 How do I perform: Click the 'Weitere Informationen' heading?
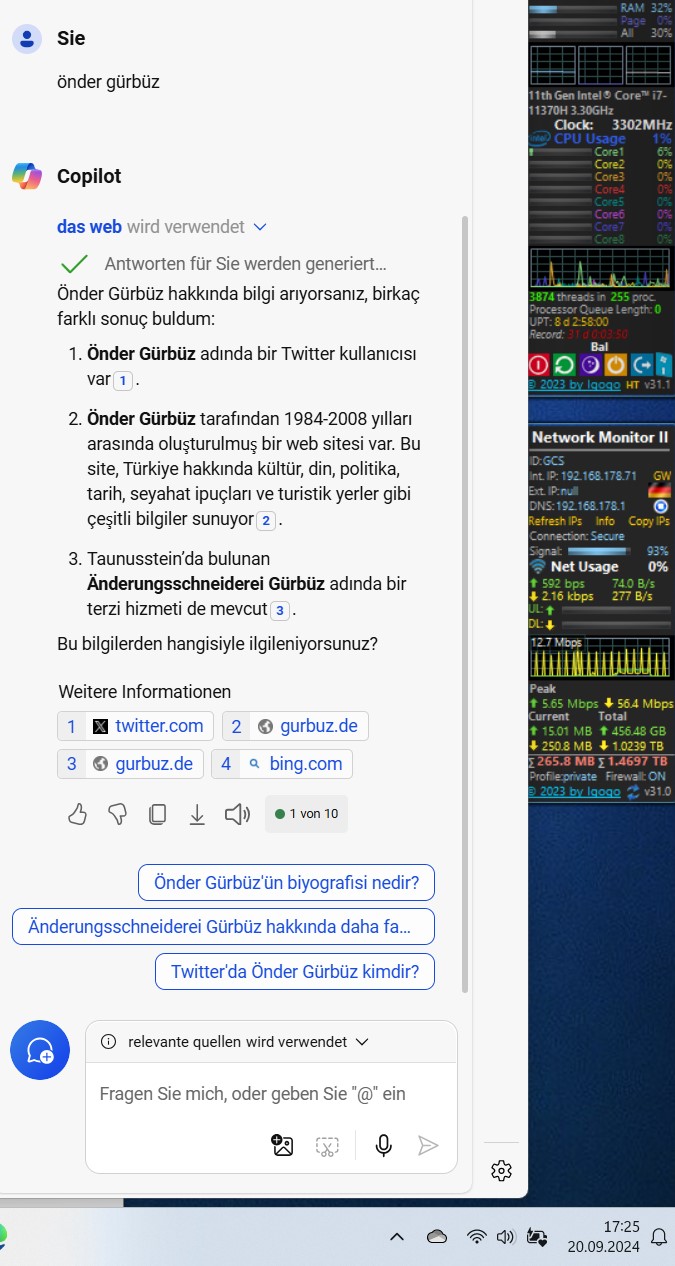coord(145,691)
